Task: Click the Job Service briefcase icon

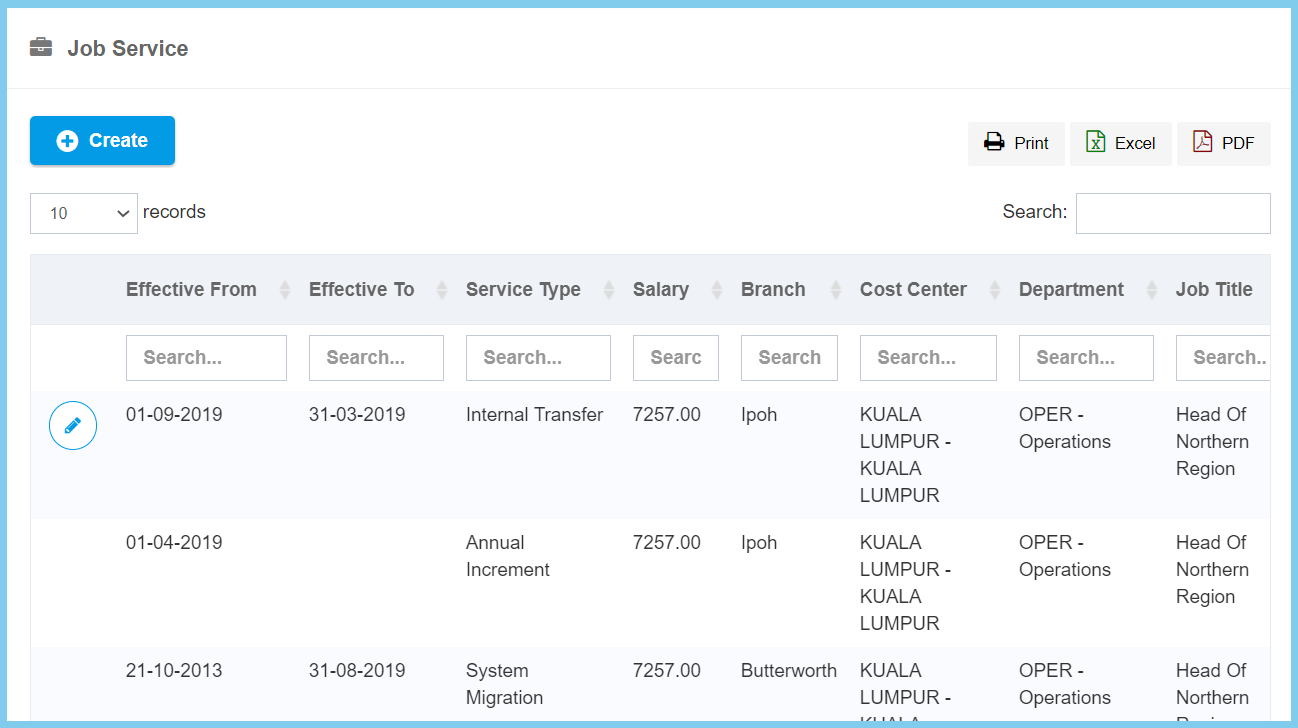Action: click(41, 48)
